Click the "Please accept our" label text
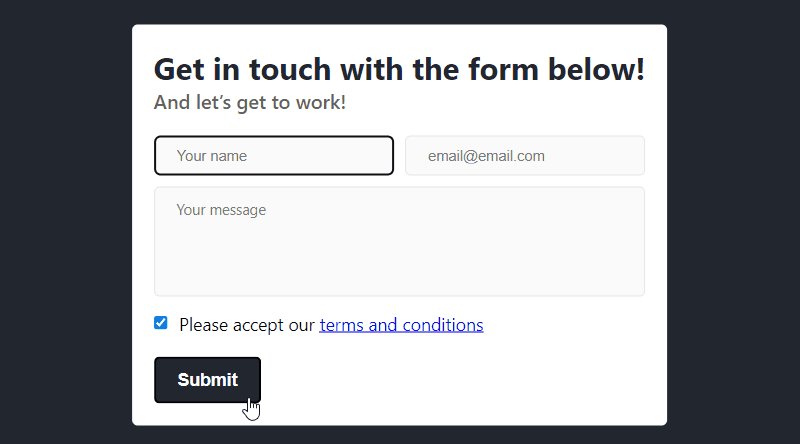Viewport: 800px width, 444px height. pyautogui.click(x=247, y=325)
